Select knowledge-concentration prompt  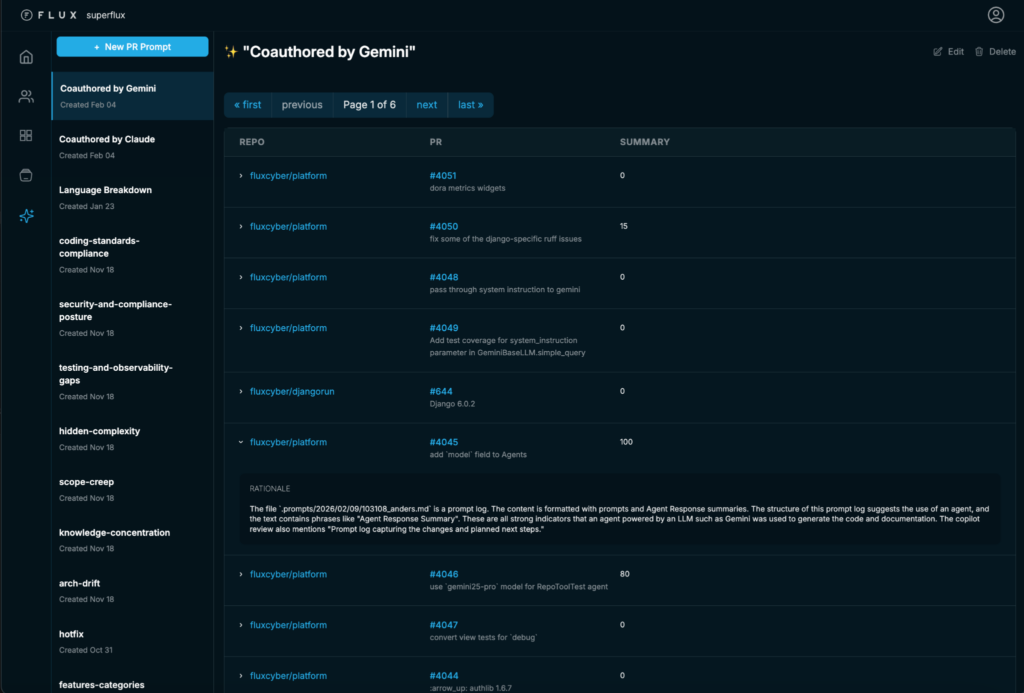(133, 540)
